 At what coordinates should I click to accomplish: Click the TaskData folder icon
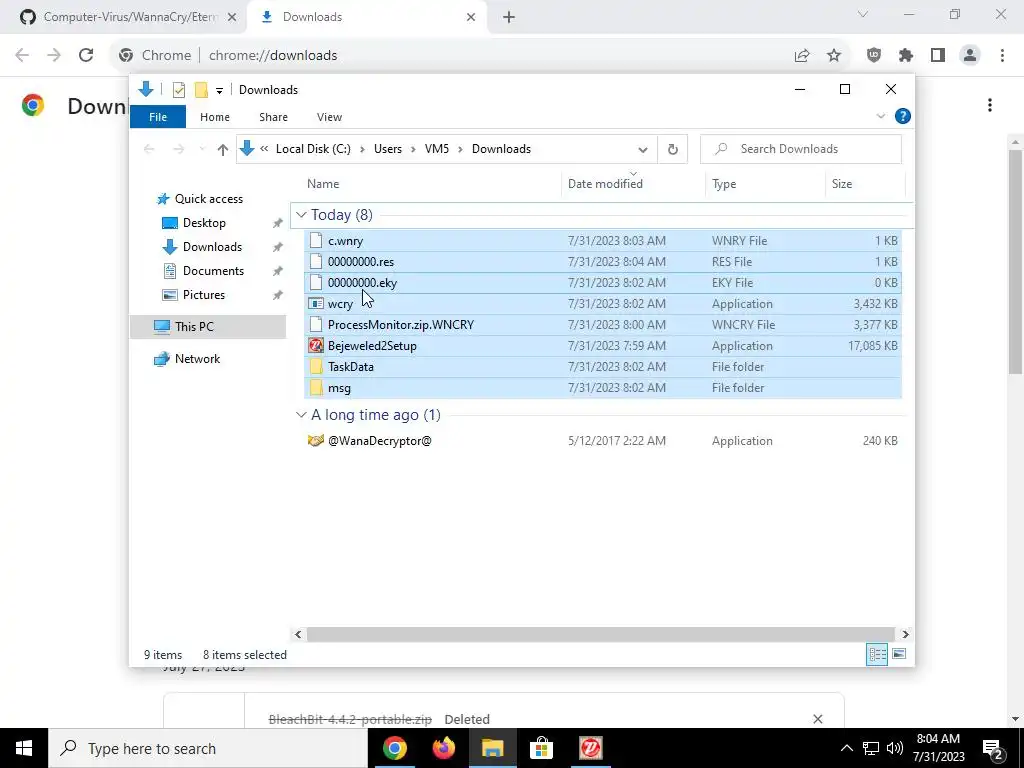316,366
